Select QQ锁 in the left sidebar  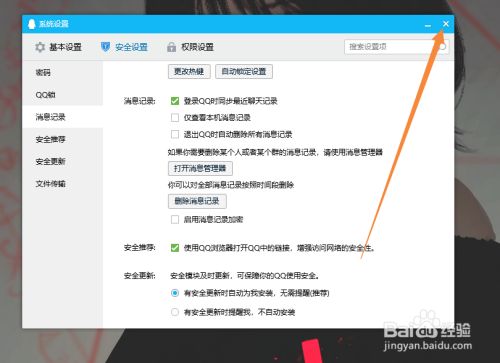tap(63, 95)
